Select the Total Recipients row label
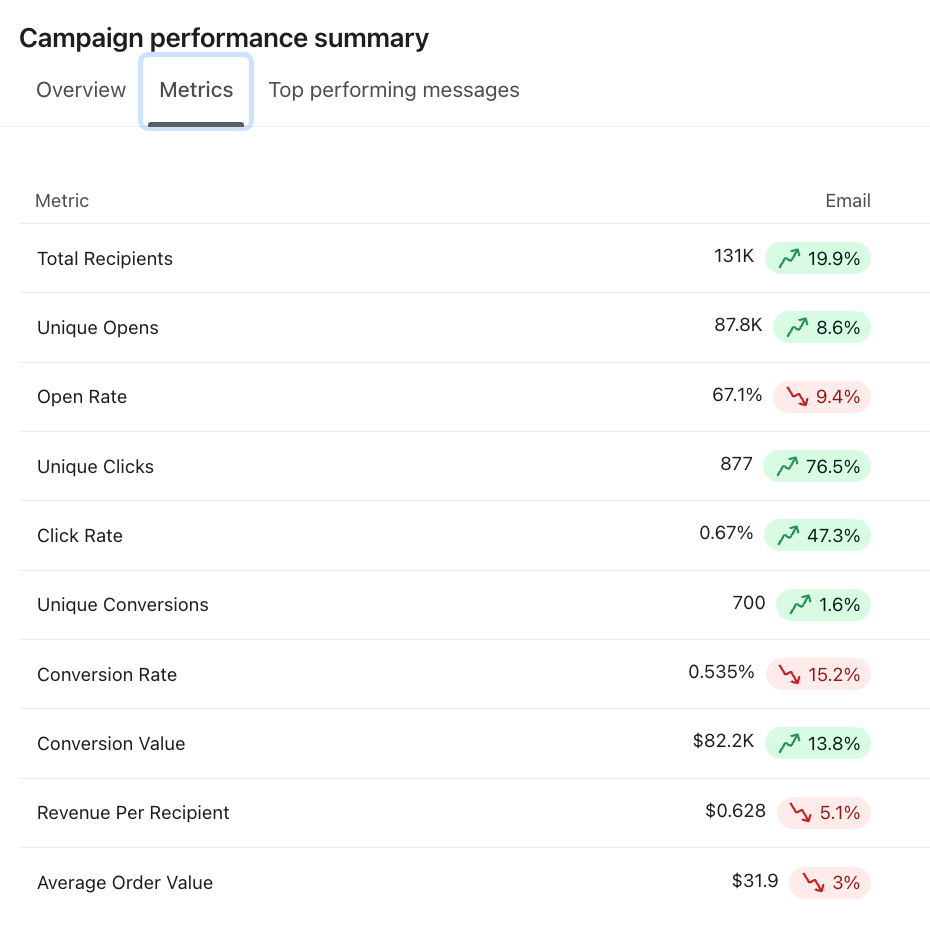Image resolution: width=930 pixels, height=926 pixels. [105, 259]
